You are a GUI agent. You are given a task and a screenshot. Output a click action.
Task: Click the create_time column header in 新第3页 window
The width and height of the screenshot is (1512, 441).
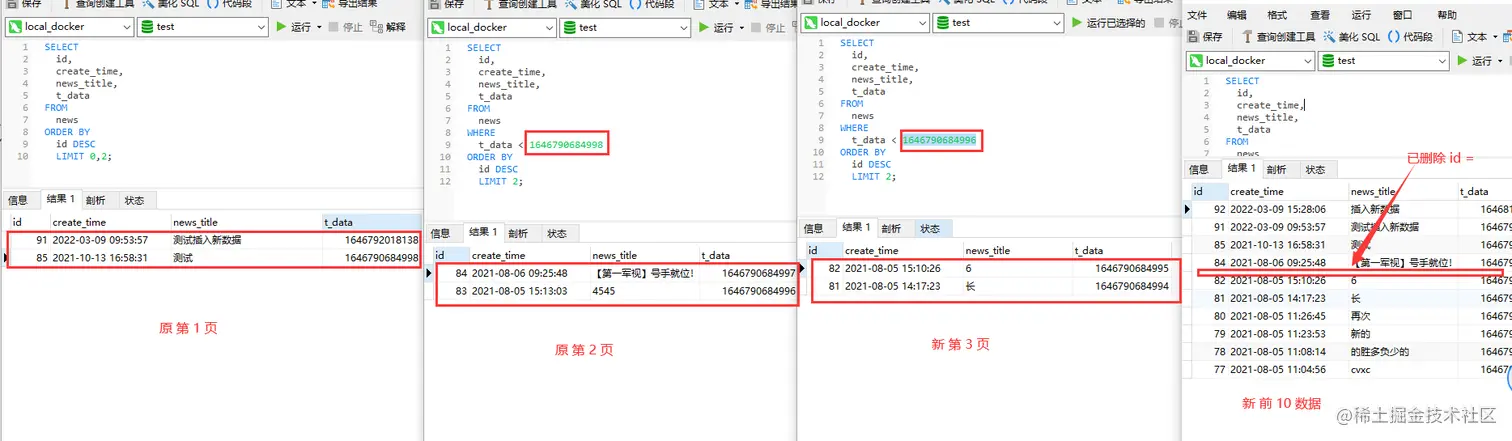tap(902, 251)
